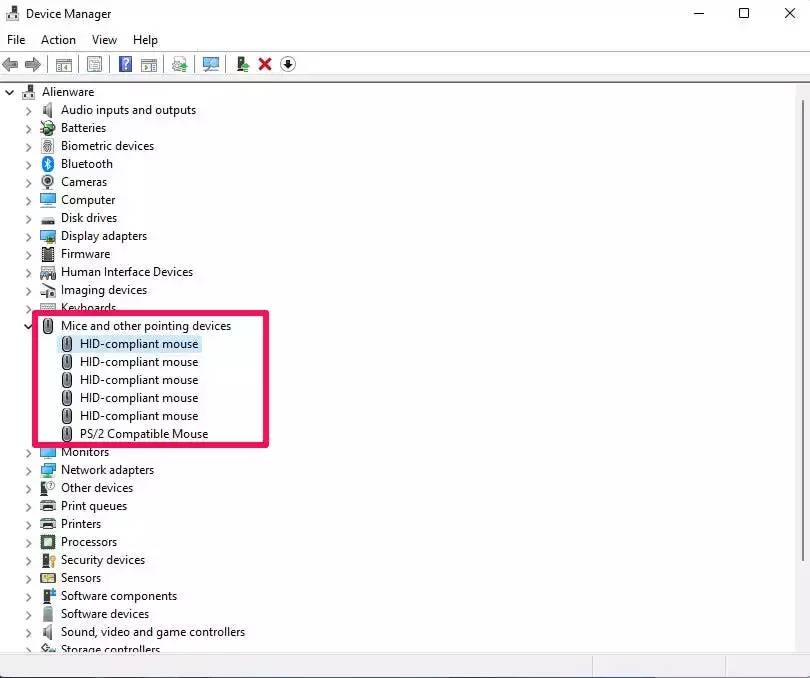
Task: Expand the Network adapters node
Action: (x=28, y=470)
